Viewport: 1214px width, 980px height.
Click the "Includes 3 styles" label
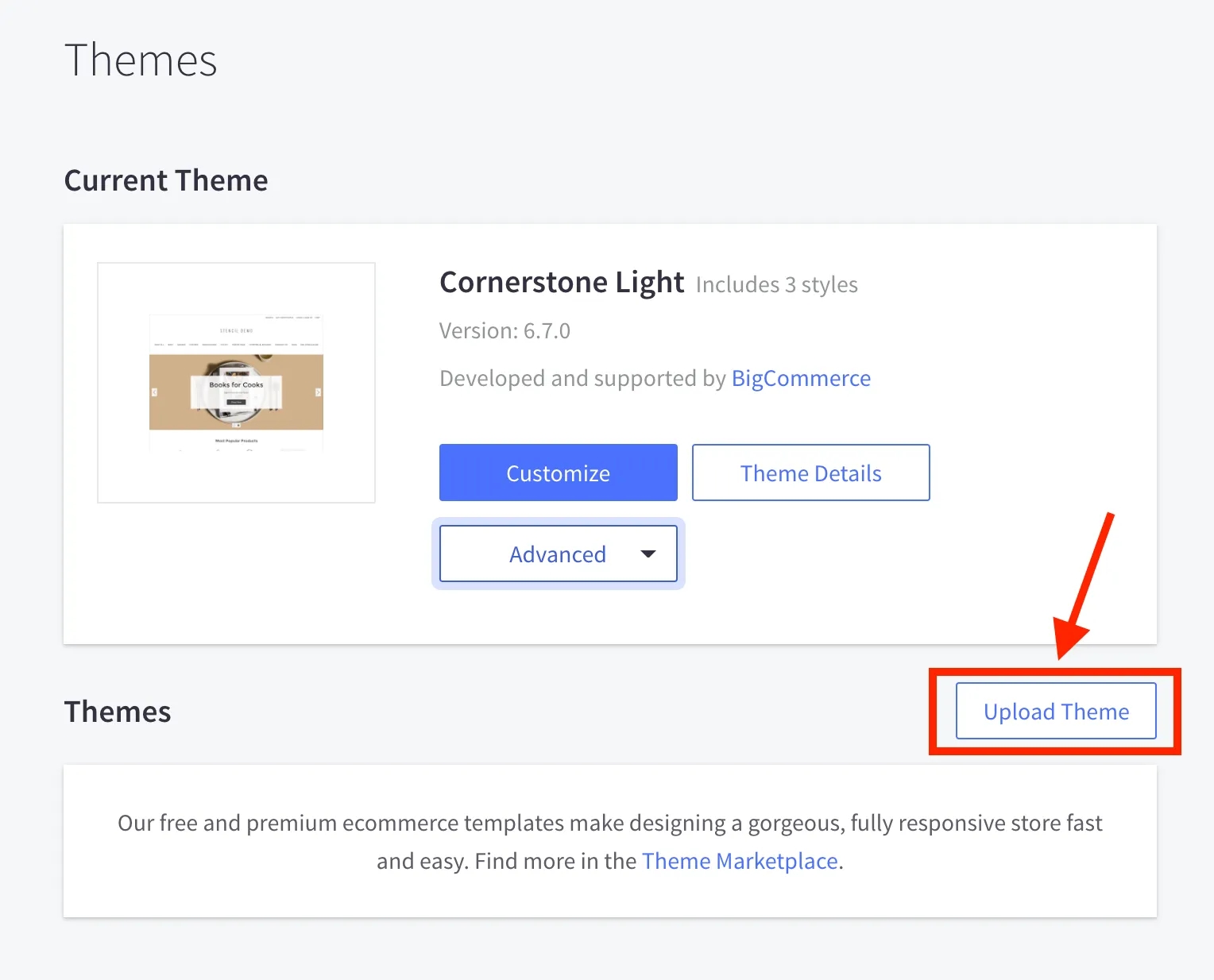coord(776,285)
